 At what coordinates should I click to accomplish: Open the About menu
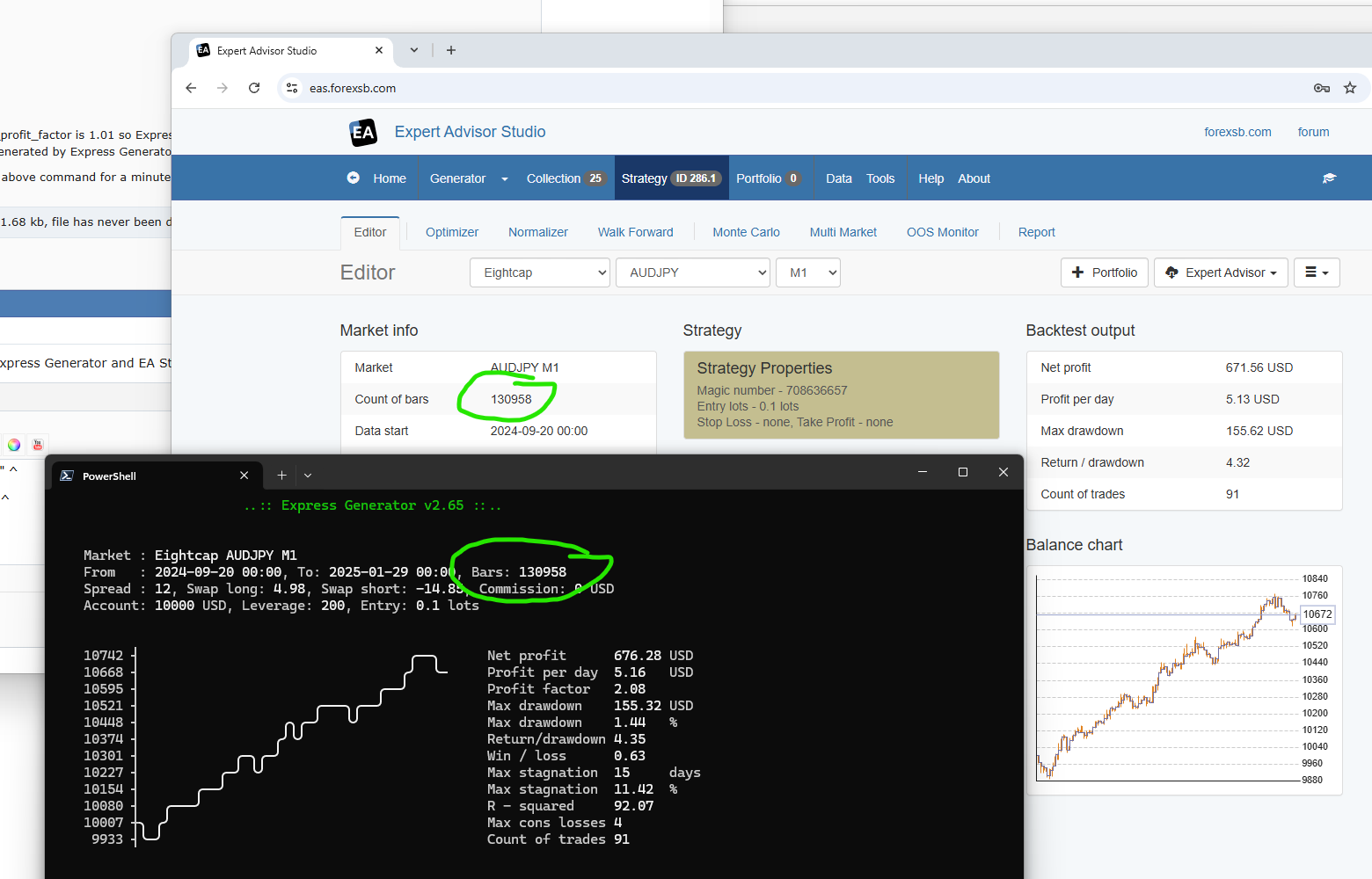974,178
